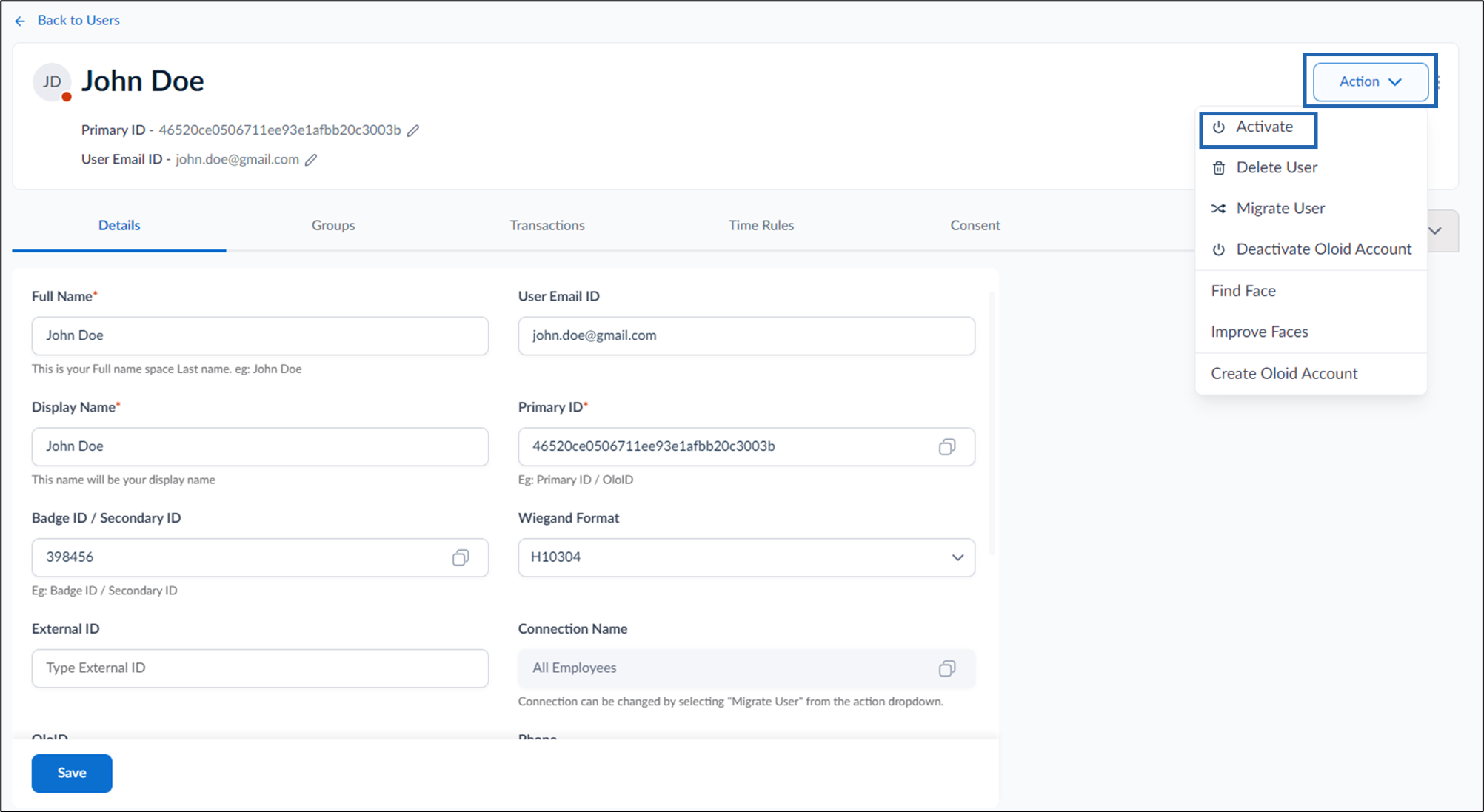This screenshot has width=1484, height=812.
Task: Click into the Full Name input field
Action: 260,336
